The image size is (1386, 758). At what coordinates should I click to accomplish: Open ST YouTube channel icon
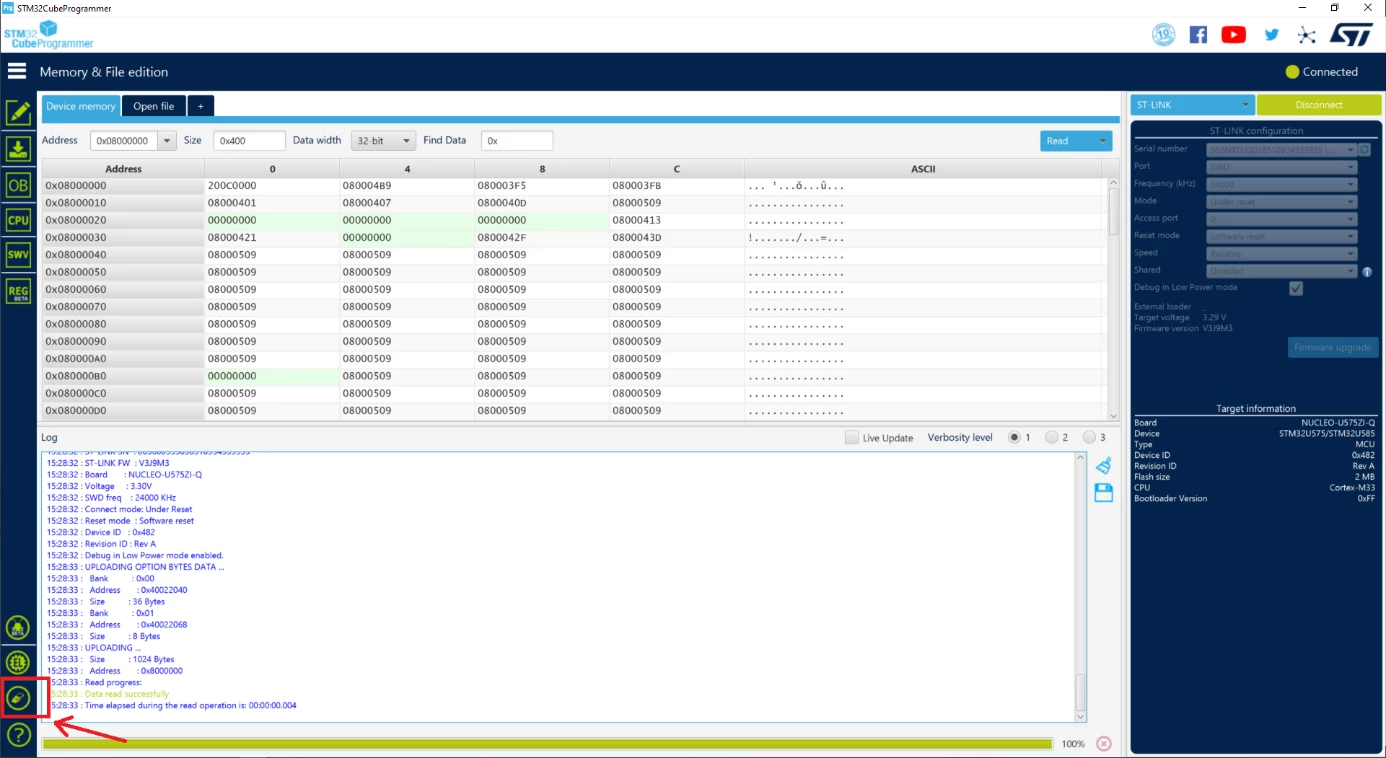[x=1234, y=35]
